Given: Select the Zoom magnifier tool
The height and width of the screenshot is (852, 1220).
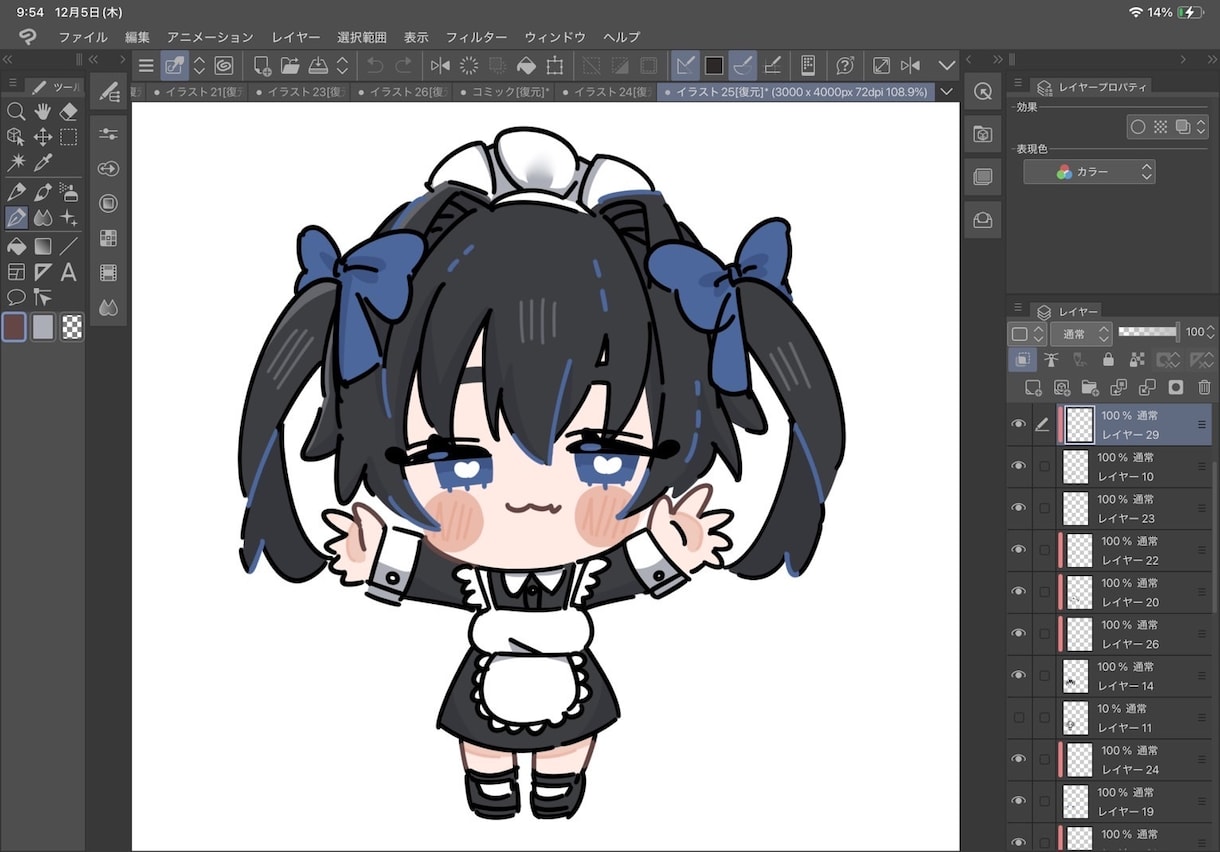Looking at the screenshot, I should coord(16,110).
